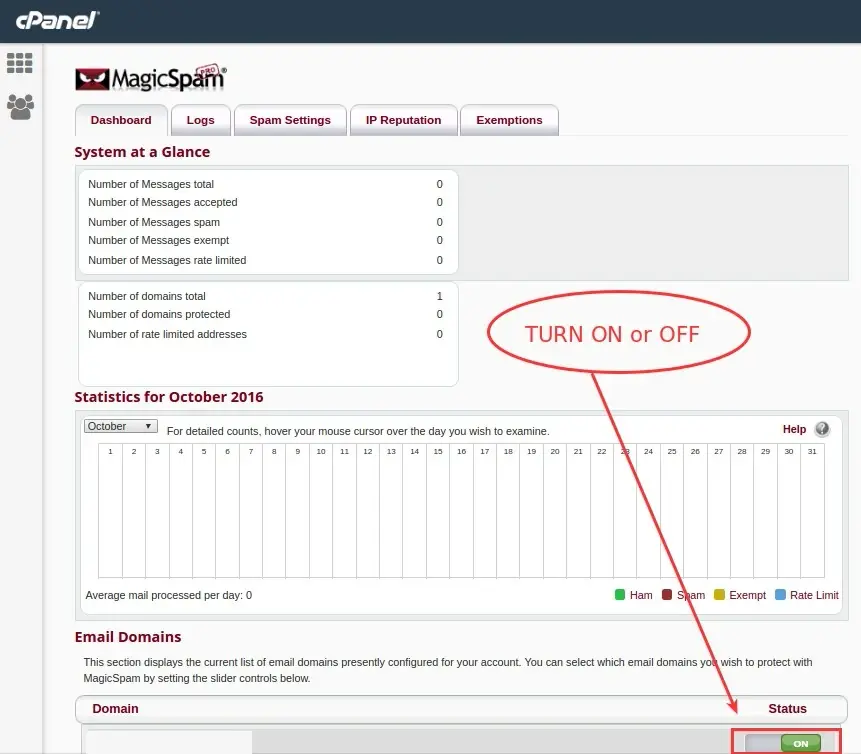Click 'Number of domains total' row
The image size is (861, 754).
(x=266, y=296)
